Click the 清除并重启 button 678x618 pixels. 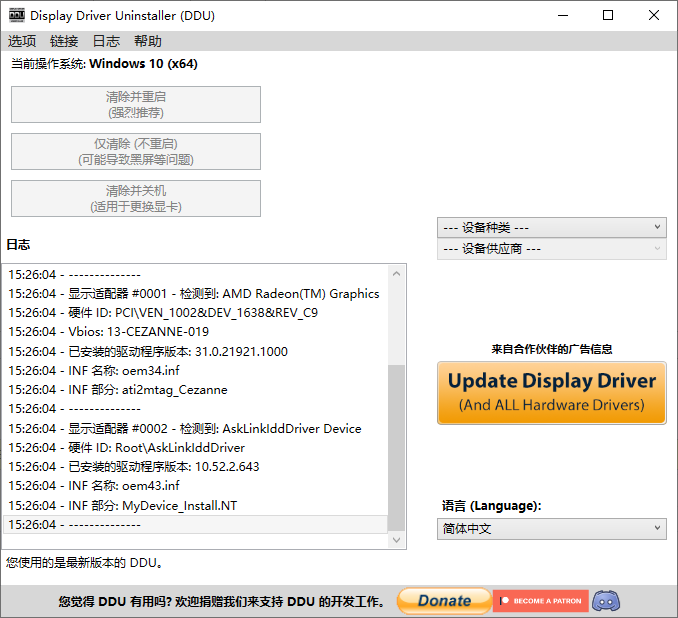[x=136, y=104]
